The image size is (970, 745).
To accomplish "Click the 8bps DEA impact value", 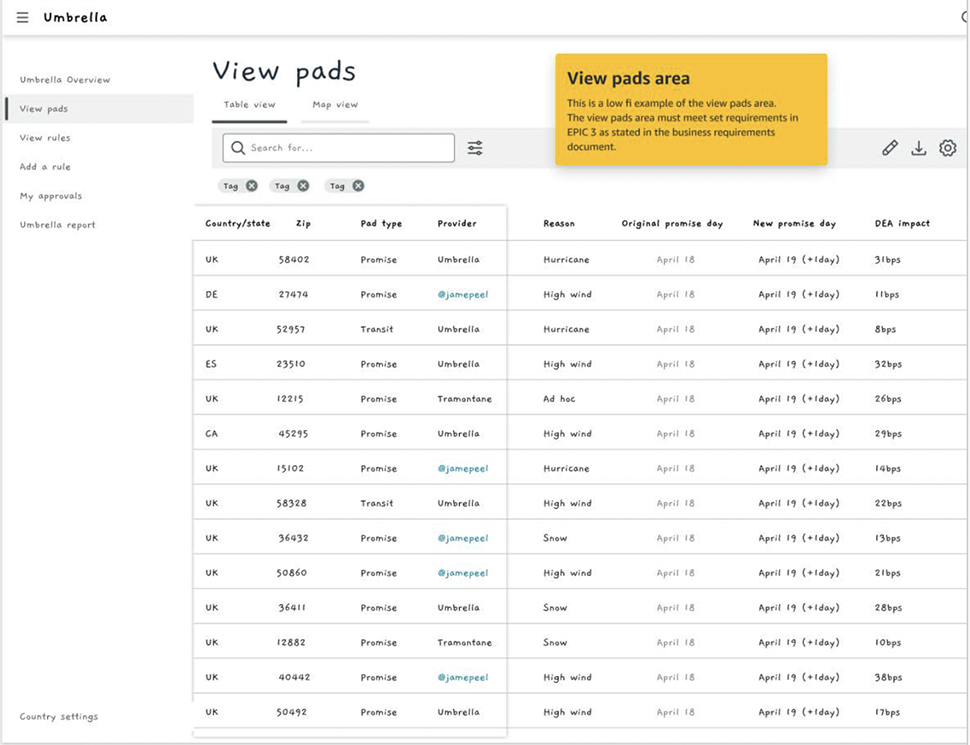I will tap(885, 329).
